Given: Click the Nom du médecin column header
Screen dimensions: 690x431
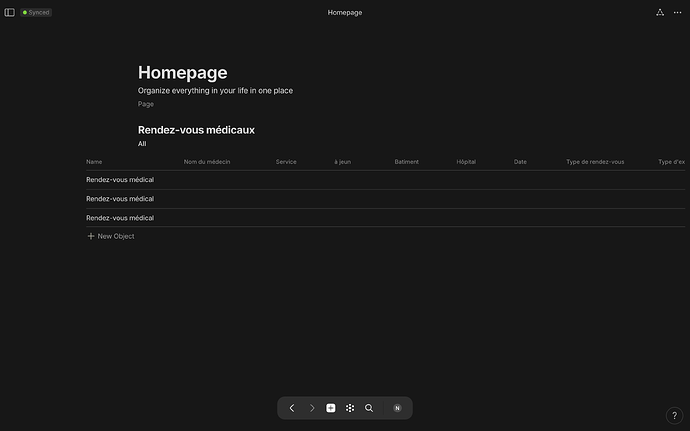Looking at the screenshot, I should 207,162.
